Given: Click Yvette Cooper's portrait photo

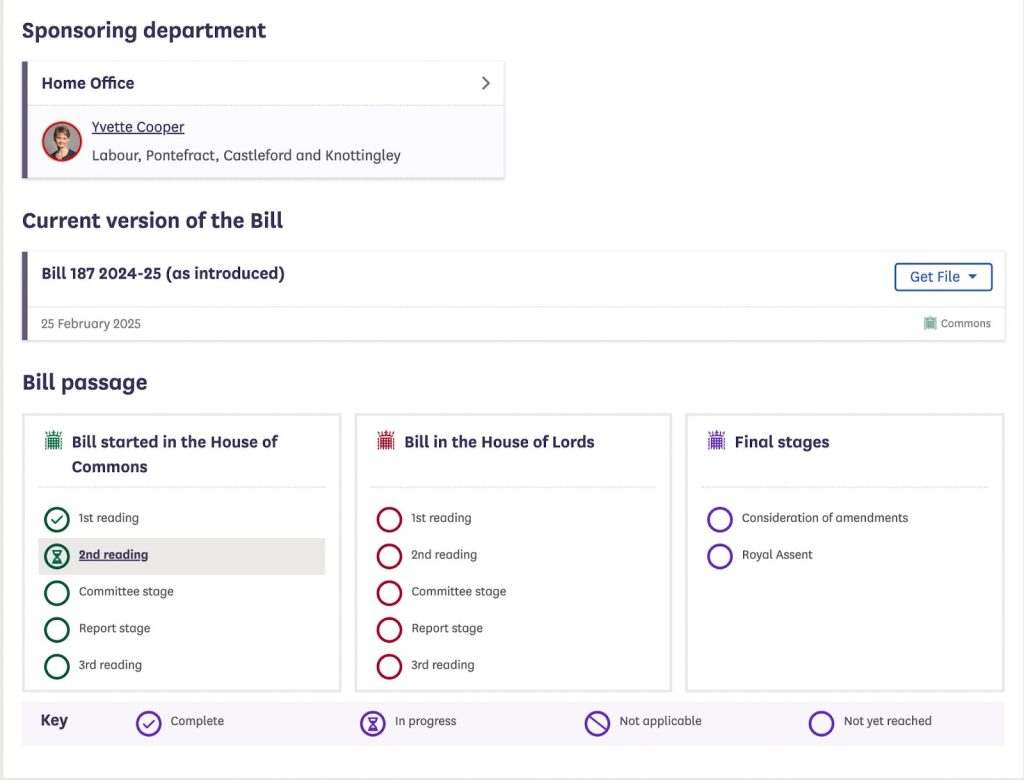Looking at the screenshot, I should 62,141.
